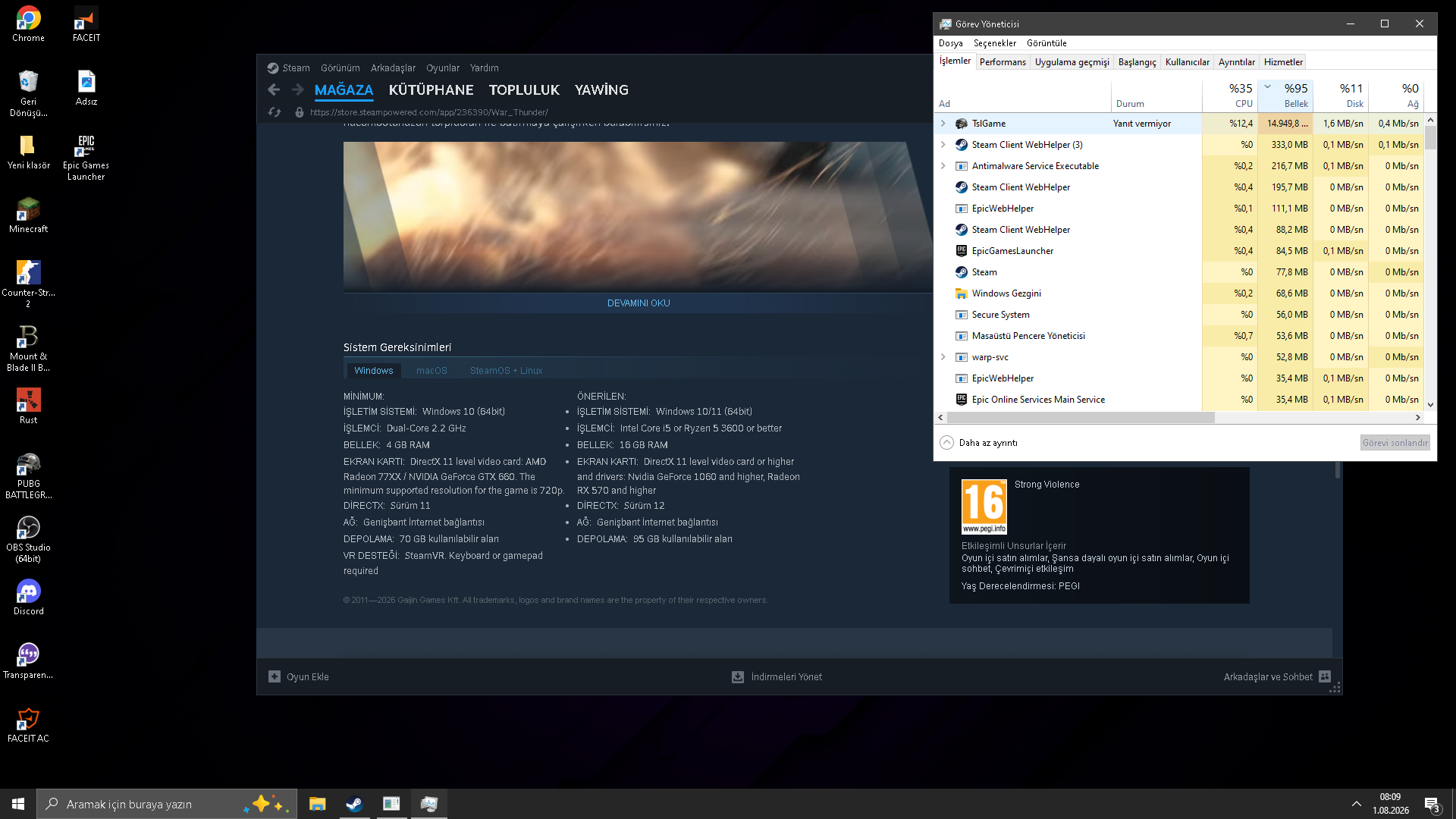
Task: Expand the TslGame process row
Action: pyautogui.click(x=943, y=124)
